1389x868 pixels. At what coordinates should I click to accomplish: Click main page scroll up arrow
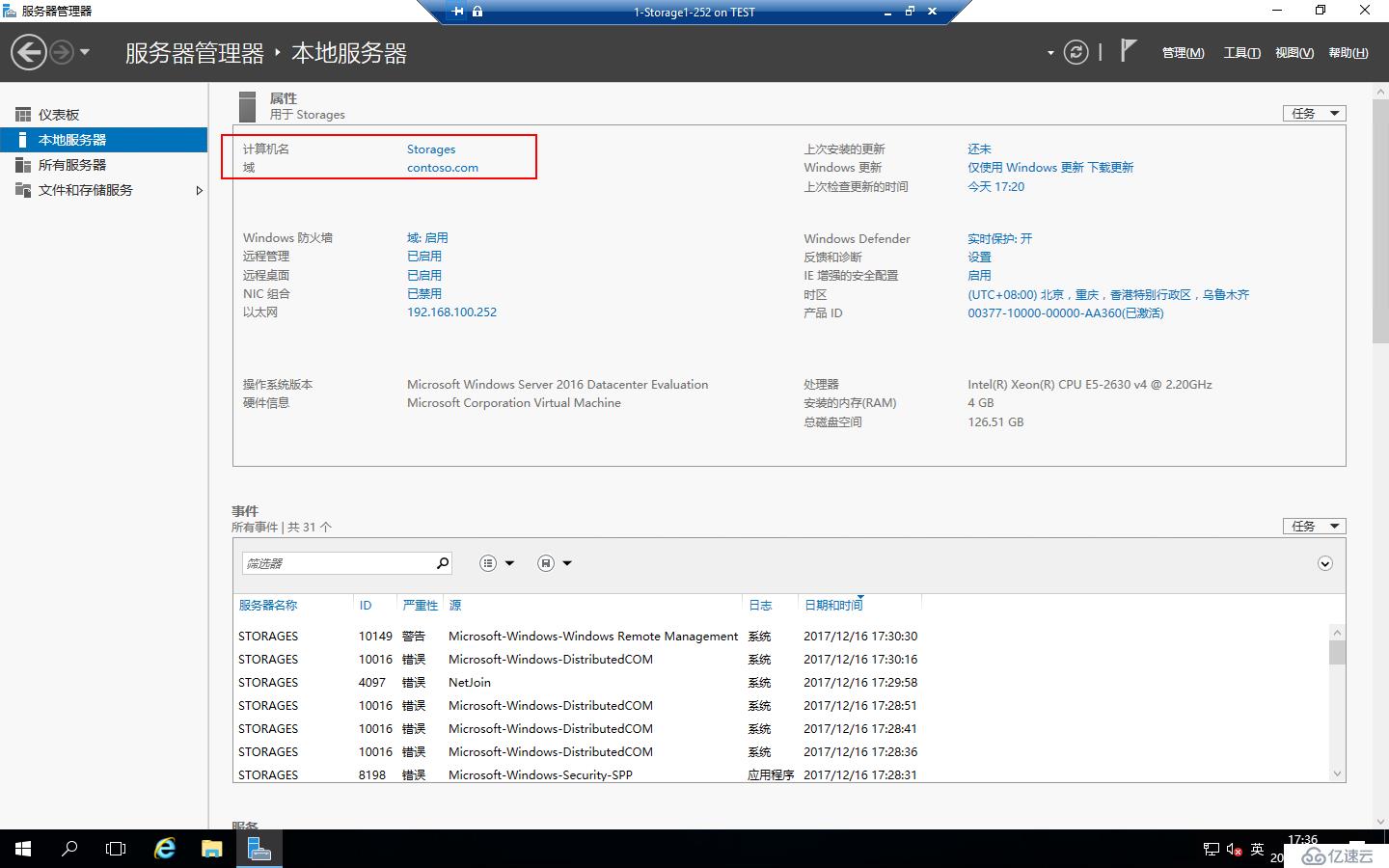(1380, 91)
